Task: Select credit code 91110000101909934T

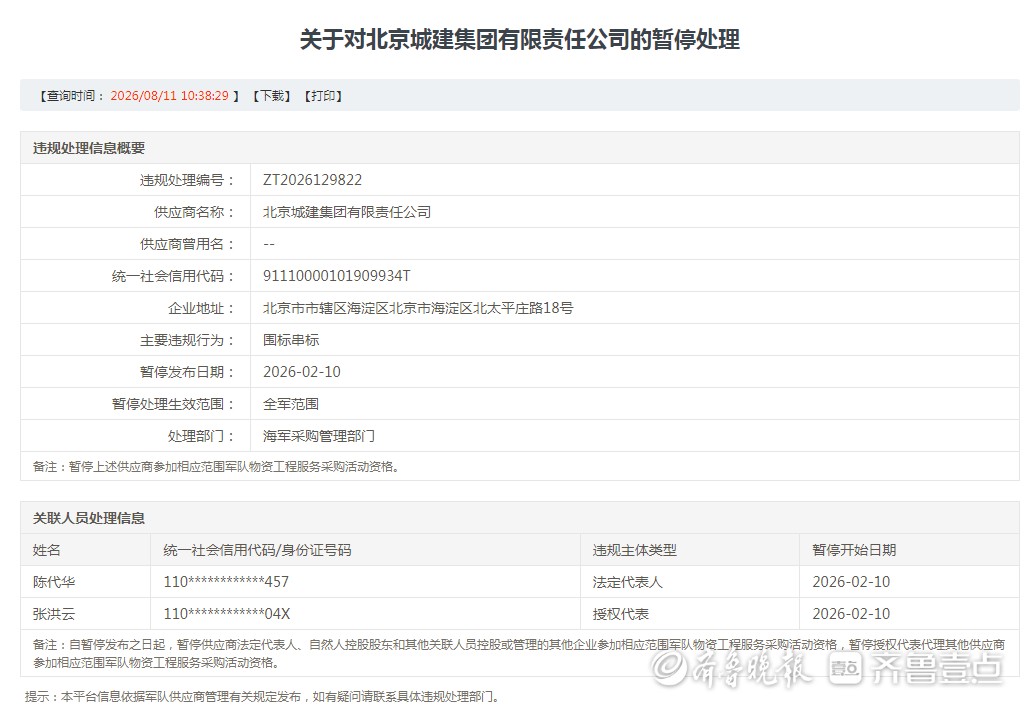Action: pyautogui.click(x=337, y=276)
